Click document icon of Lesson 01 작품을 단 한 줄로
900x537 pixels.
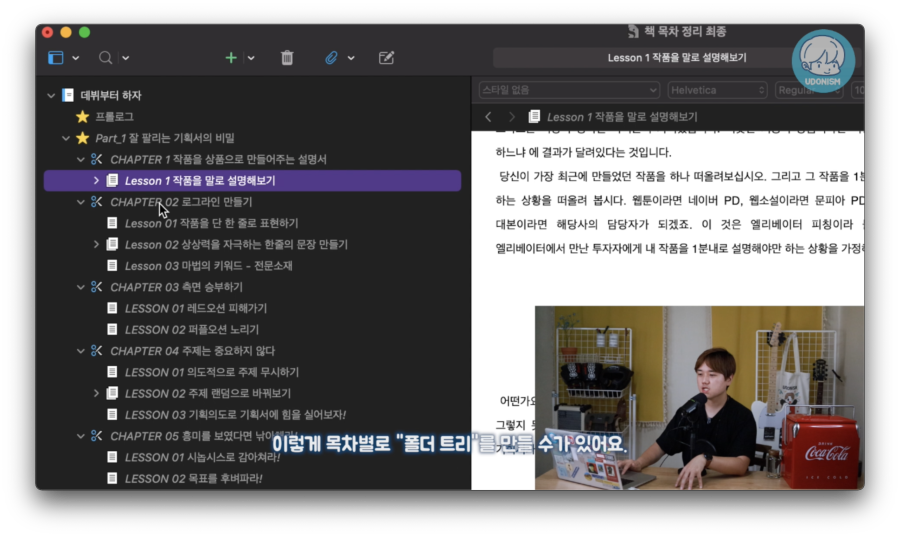point(112,223)
